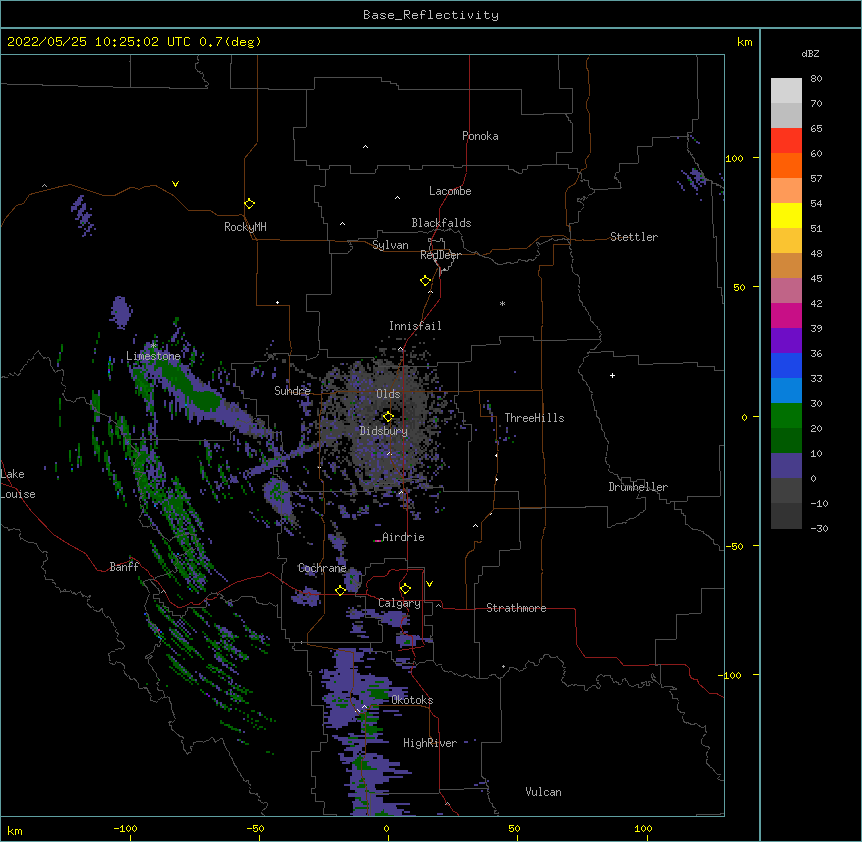Click the -100 tick on horizontal axis
This screenshot has width=862, height=842.
(x=125, y=828)
